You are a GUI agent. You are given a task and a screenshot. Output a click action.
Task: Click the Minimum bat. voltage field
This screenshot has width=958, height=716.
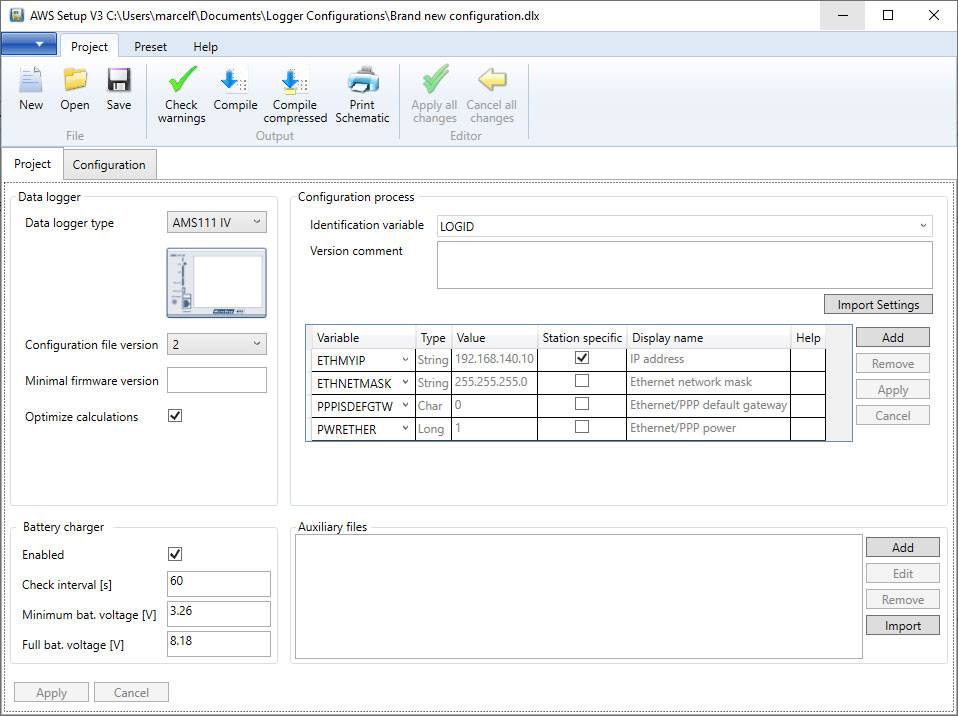(219, 614)
